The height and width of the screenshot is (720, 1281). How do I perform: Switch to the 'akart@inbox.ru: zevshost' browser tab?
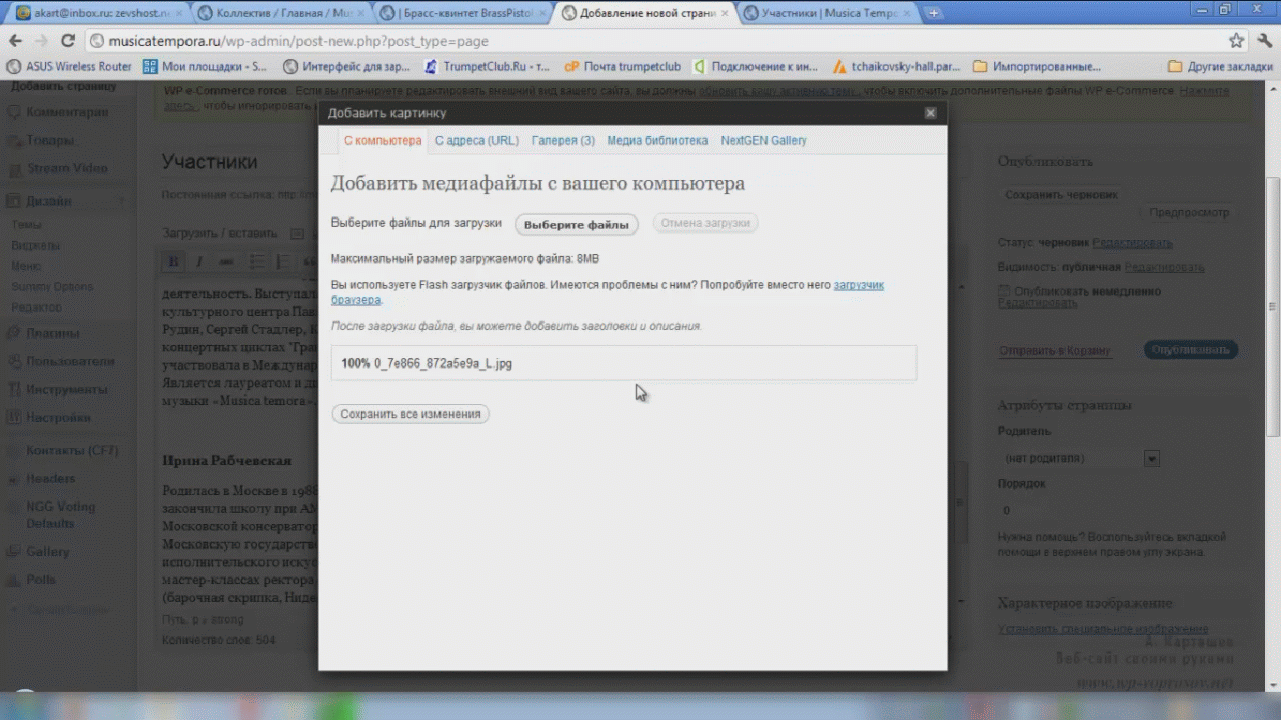click(x=96, y=13)
